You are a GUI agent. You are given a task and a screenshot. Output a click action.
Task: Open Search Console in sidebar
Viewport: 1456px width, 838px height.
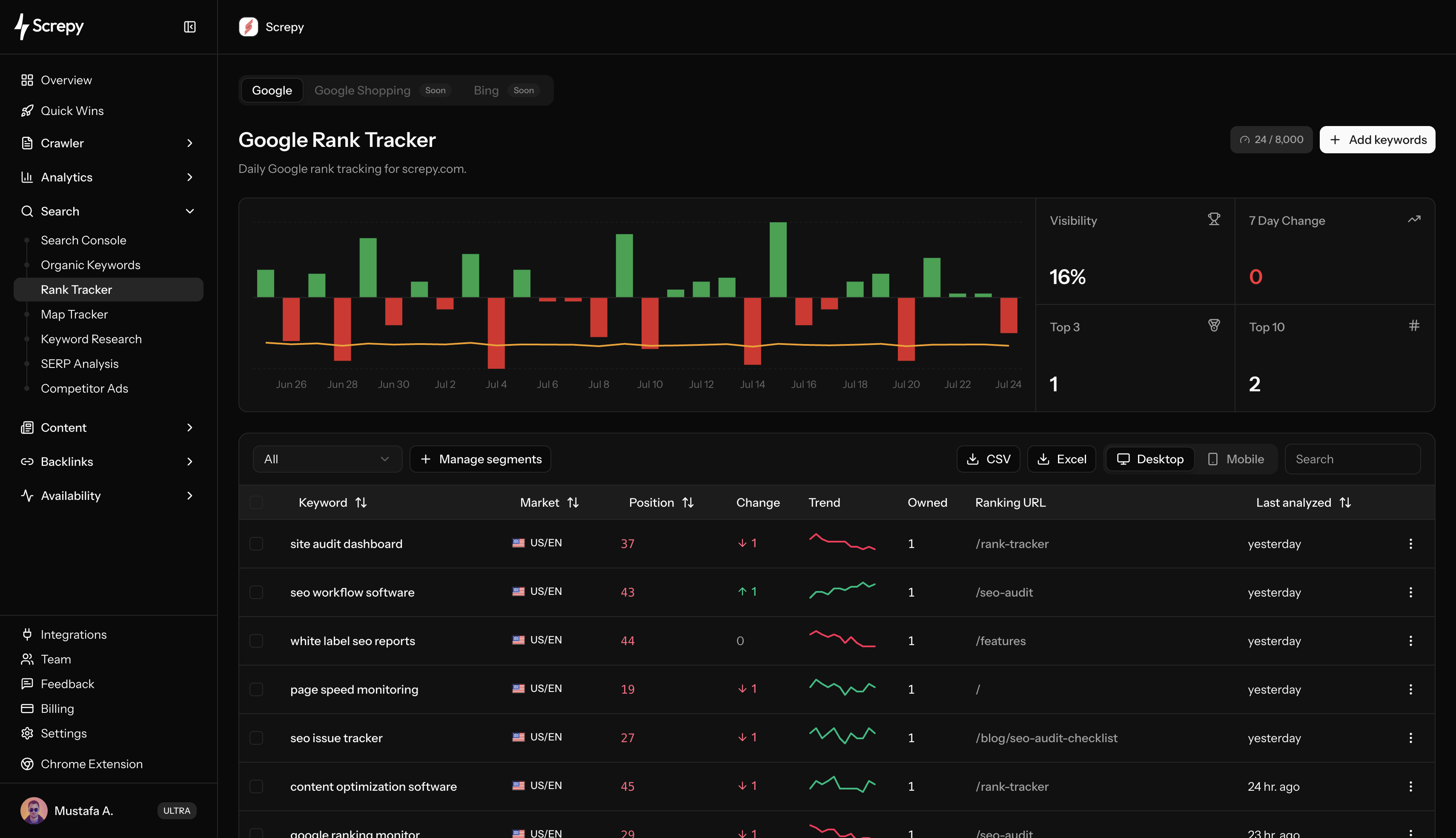click(83, 241)
